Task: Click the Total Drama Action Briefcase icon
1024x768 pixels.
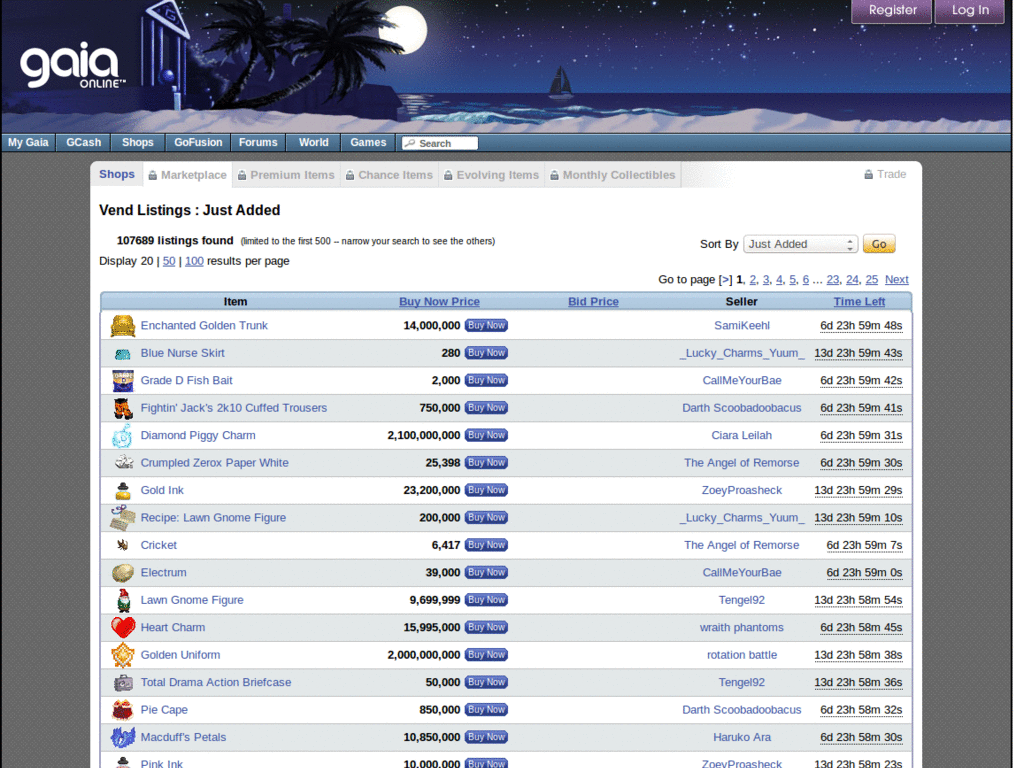Action: click(x=123, y=683)
